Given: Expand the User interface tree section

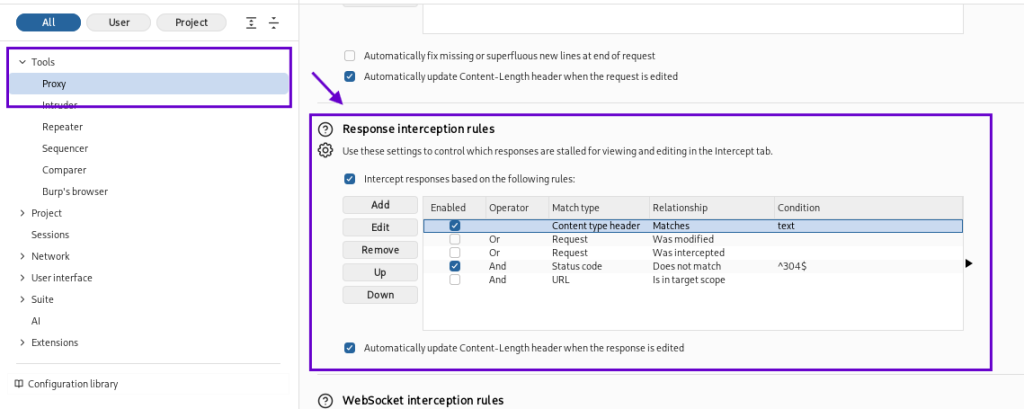Looking at the screenshot, I should [x=22, y=278].
